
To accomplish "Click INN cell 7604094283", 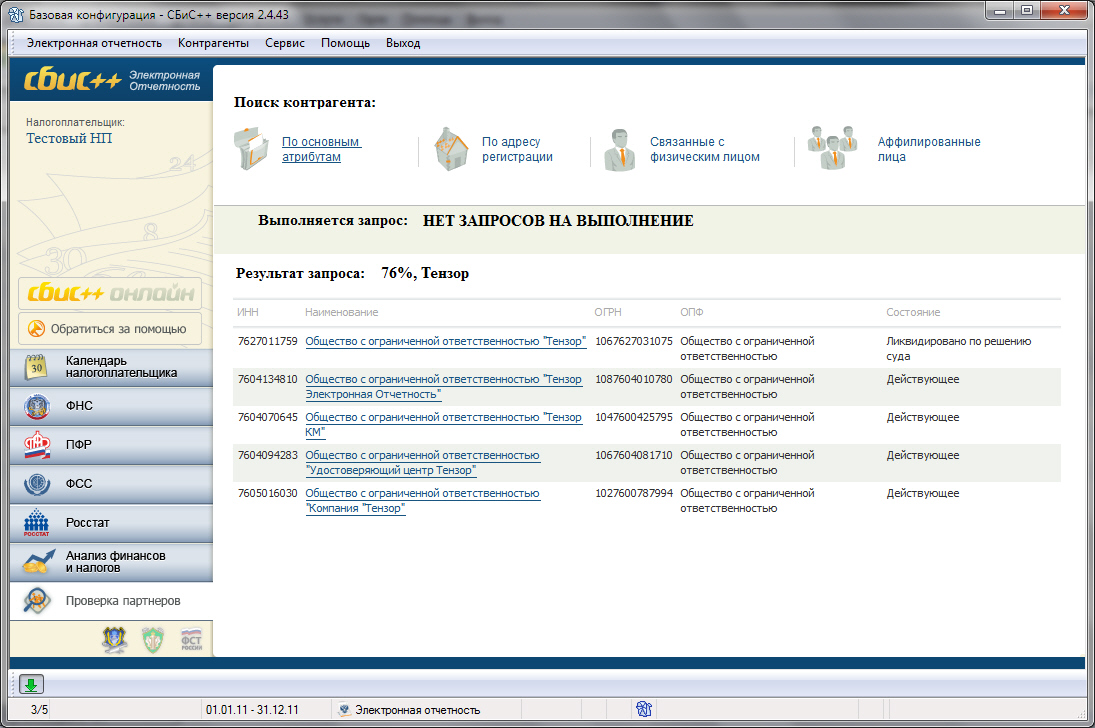I will pyautogui.click(x=267, y=456).
